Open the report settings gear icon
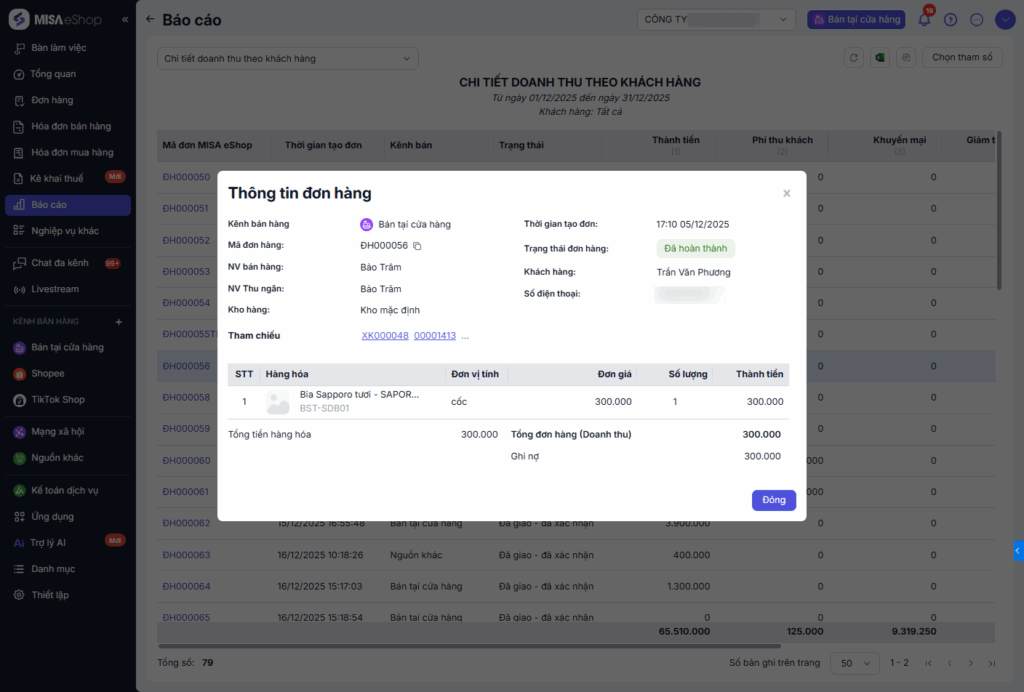 click(x=906, y=58)
